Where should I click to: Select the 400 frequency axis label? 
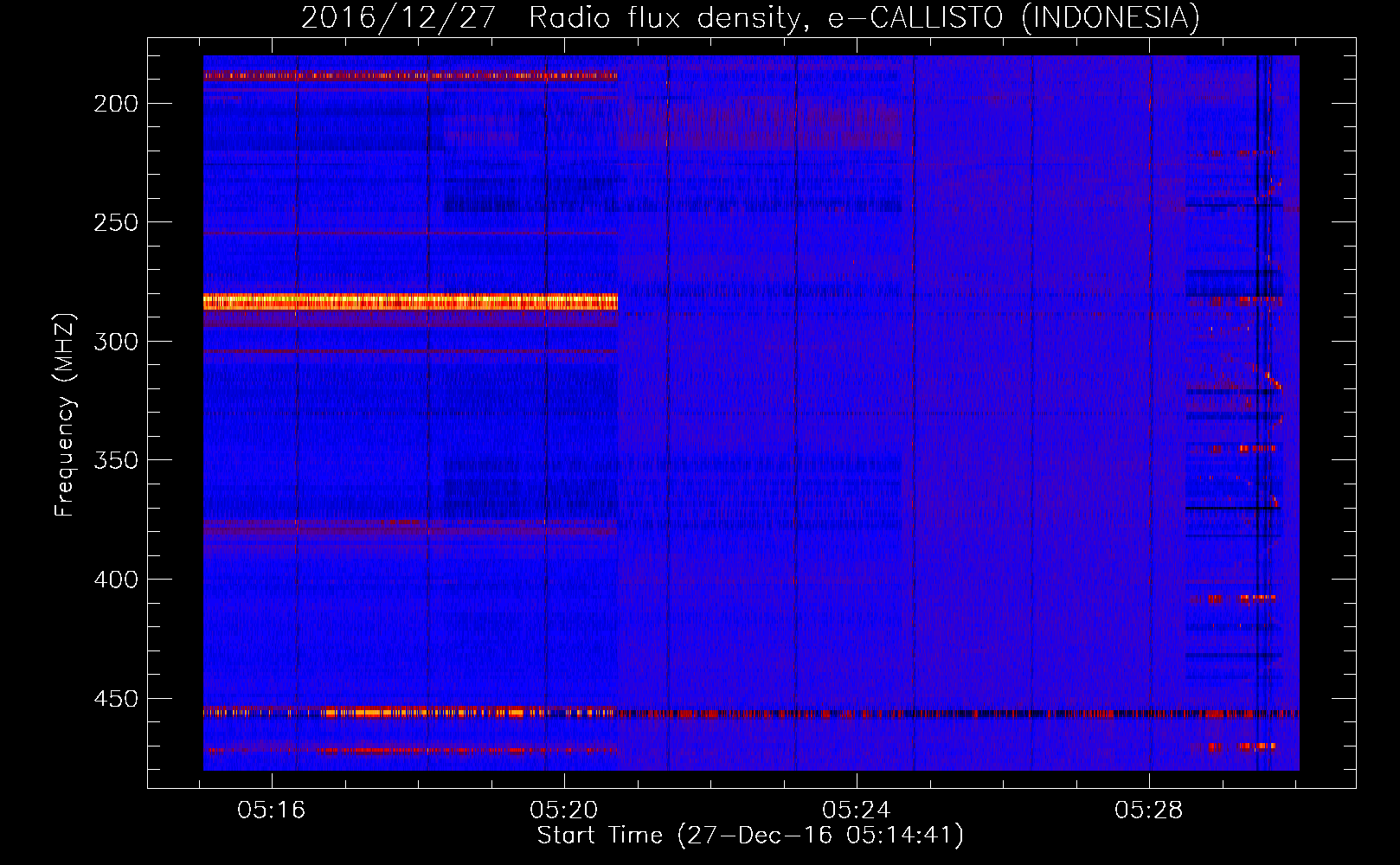click(x=115, y=580)
